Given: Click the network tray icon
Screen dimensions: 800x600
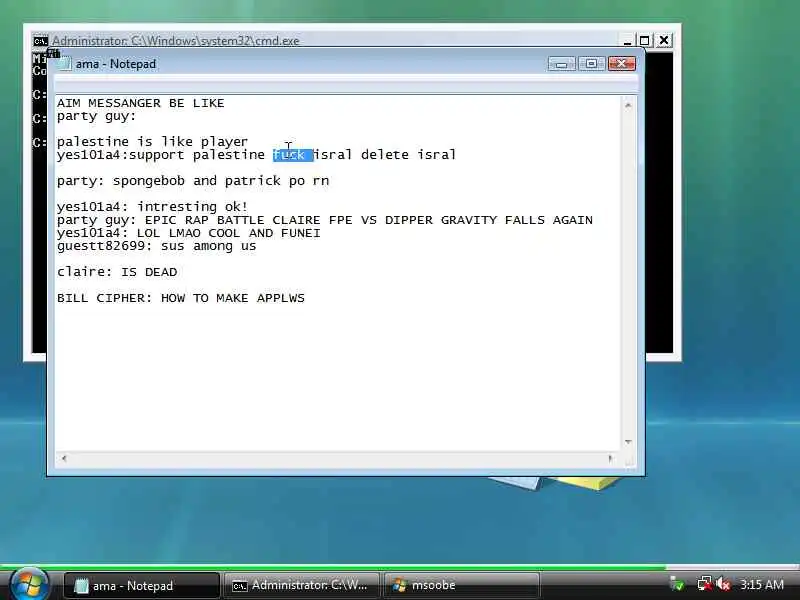Looking at the screenshot, I should click(x=705, y=584).
